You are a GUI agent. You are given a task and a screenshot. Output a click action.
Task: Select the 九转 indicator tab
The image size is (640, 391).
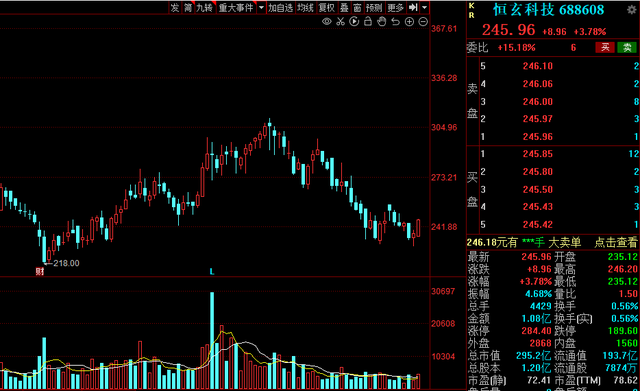[x=204, y=7]
